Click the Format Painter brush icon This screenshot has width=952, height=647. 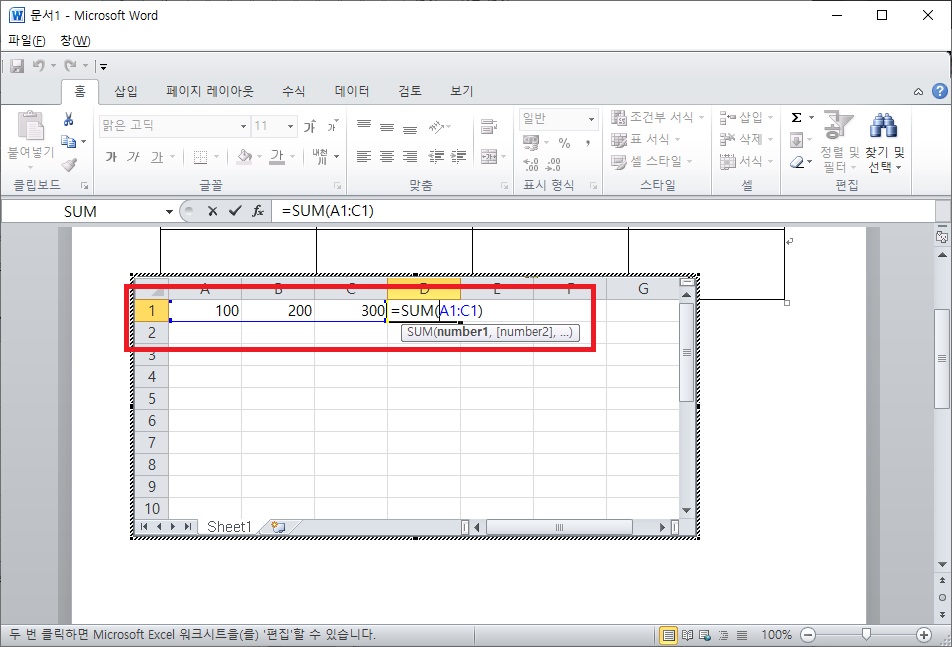tap(69, 164)
